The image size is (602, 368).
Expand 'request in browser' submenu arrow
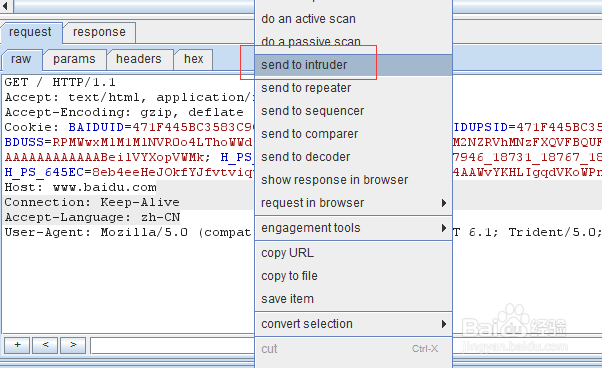pos(444,203)
